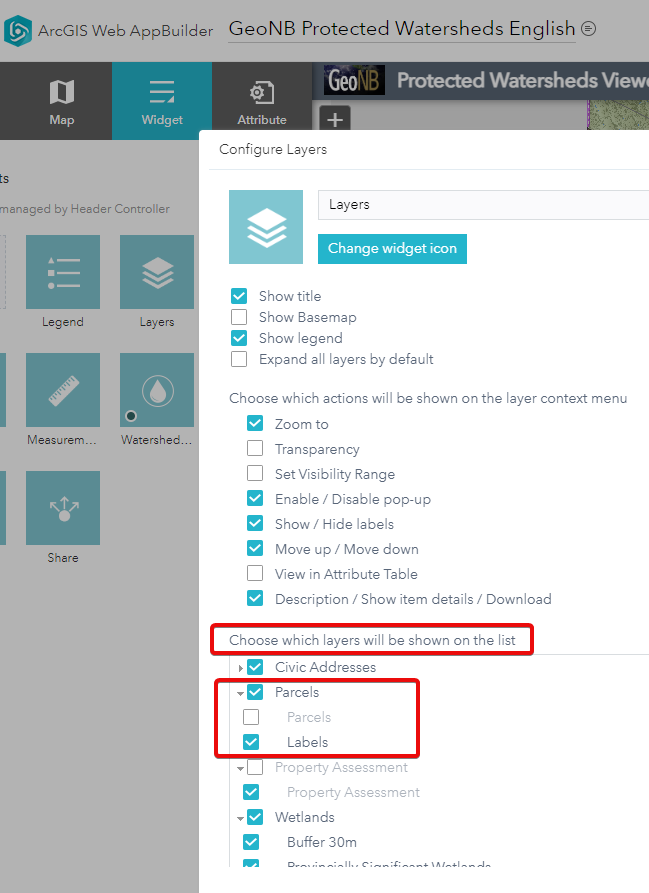Click the 'Civic Addresses' layer name

click(x=326, y=667)
